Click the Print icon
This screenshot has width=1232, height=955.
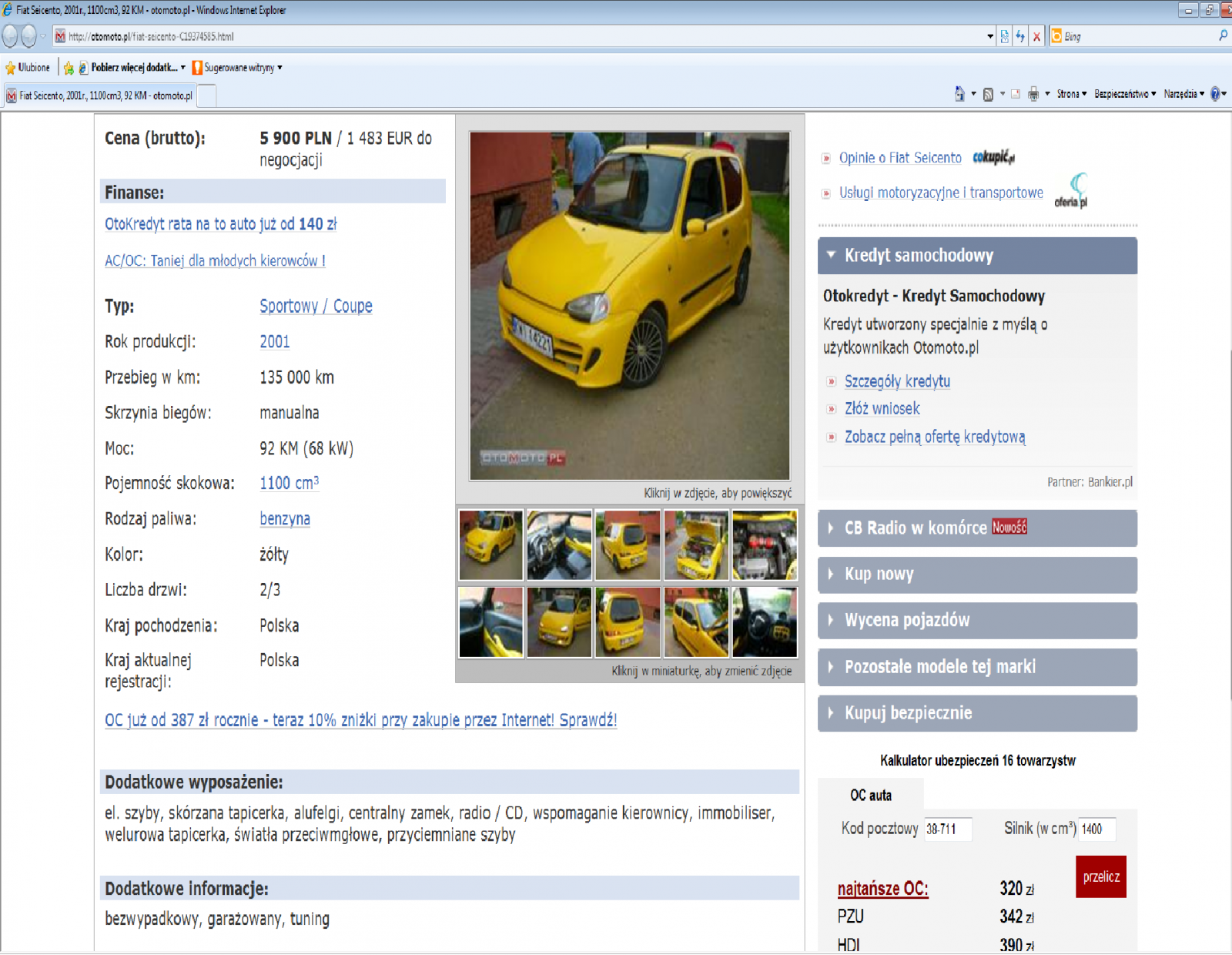point(1033,94)
